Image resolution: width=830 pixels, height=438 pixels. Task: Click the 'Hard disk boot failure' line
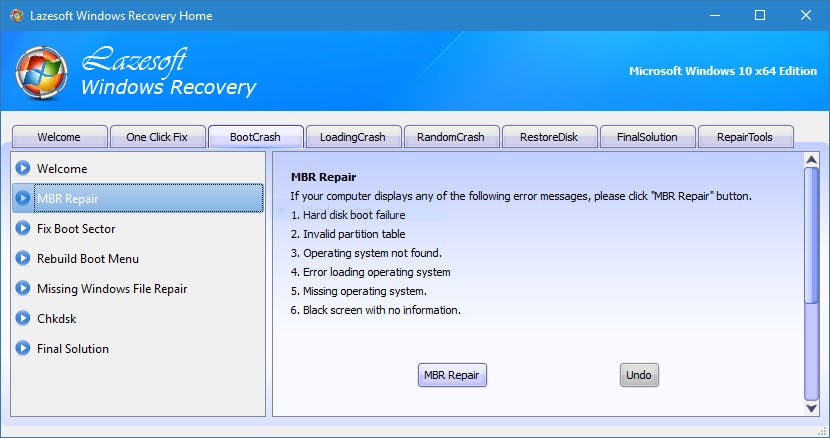(x=348, y=215)
